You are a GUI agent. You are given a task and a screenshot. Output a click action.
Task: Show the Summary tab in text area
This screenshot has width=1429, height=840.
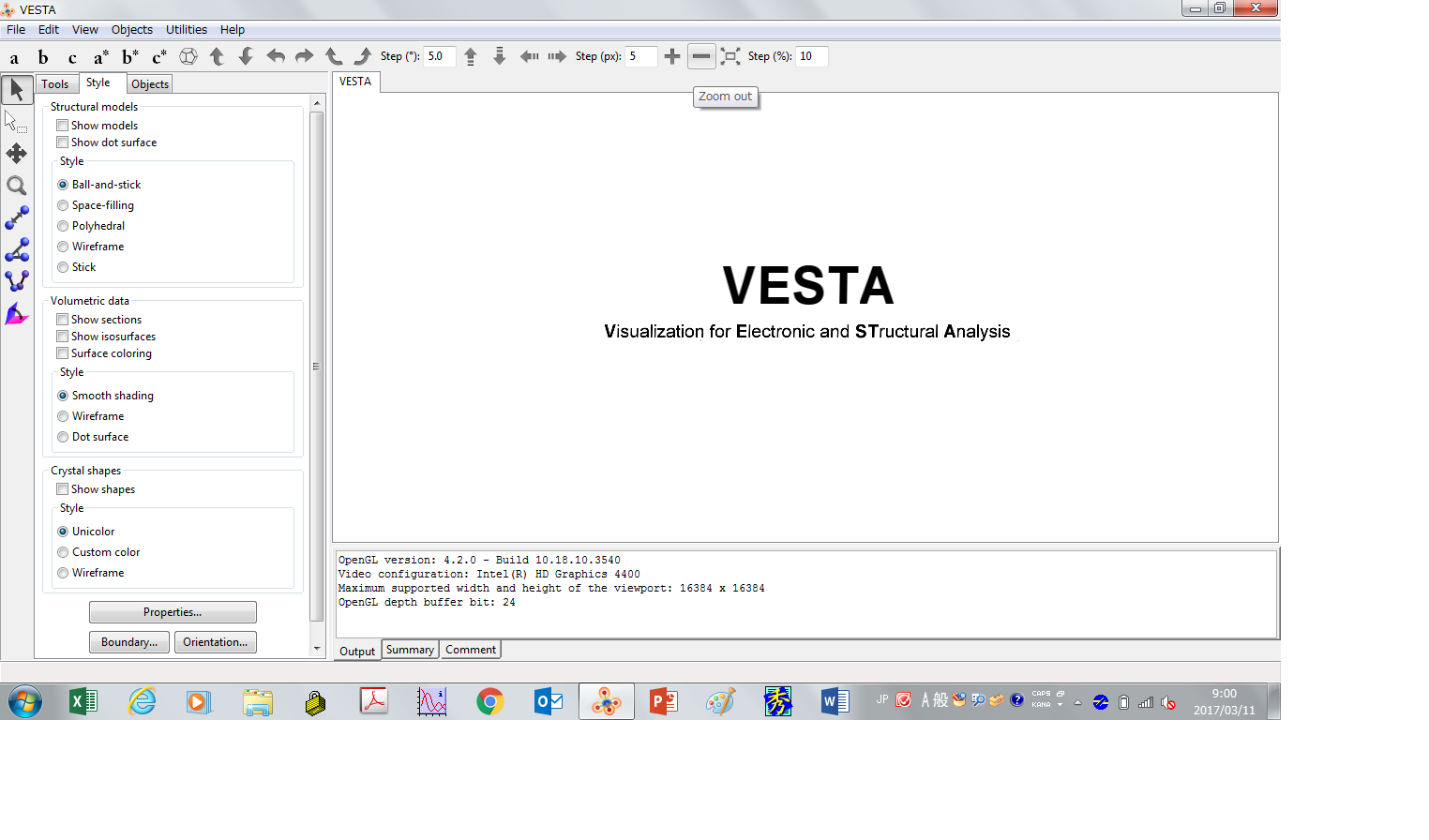coord(410,650)
